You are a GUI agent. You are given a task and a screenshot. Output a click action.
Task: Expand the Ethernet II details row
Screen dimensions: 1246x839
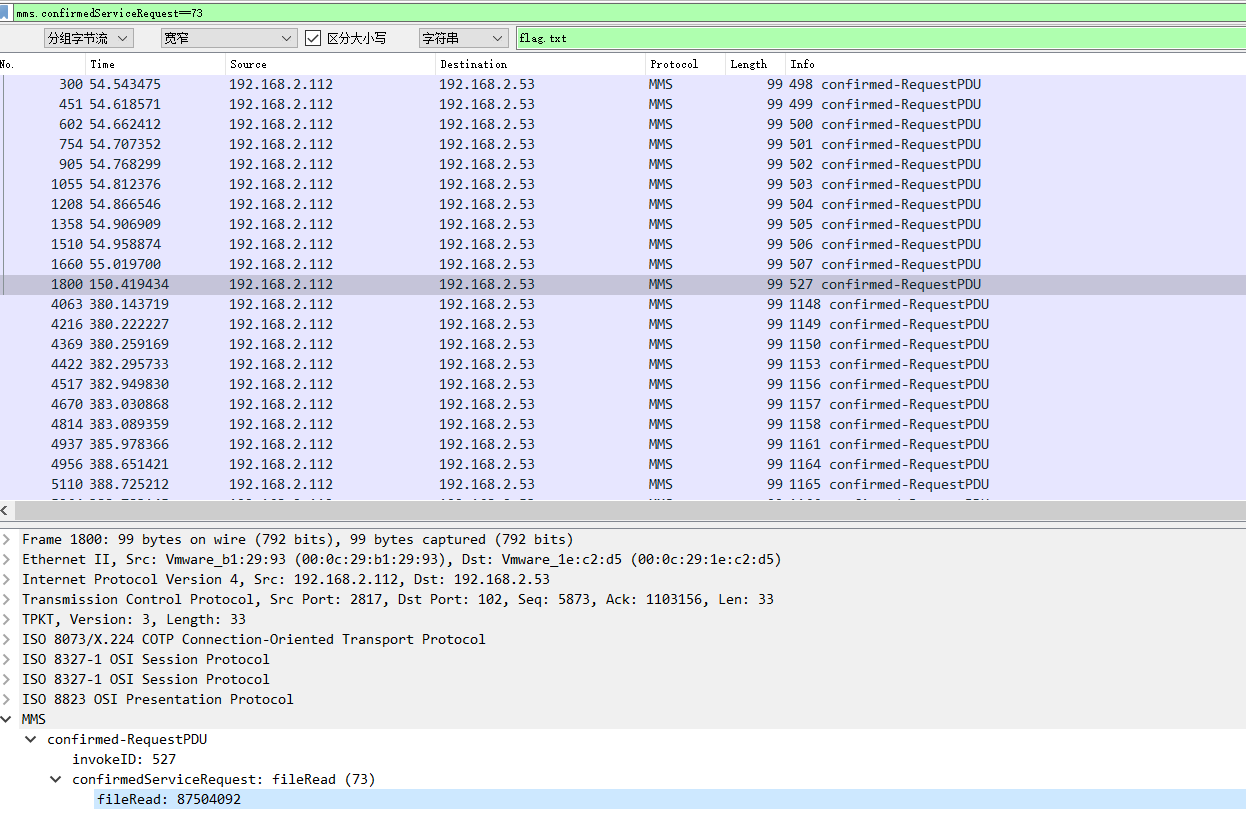pyautogui.click(x=7, y=559)
